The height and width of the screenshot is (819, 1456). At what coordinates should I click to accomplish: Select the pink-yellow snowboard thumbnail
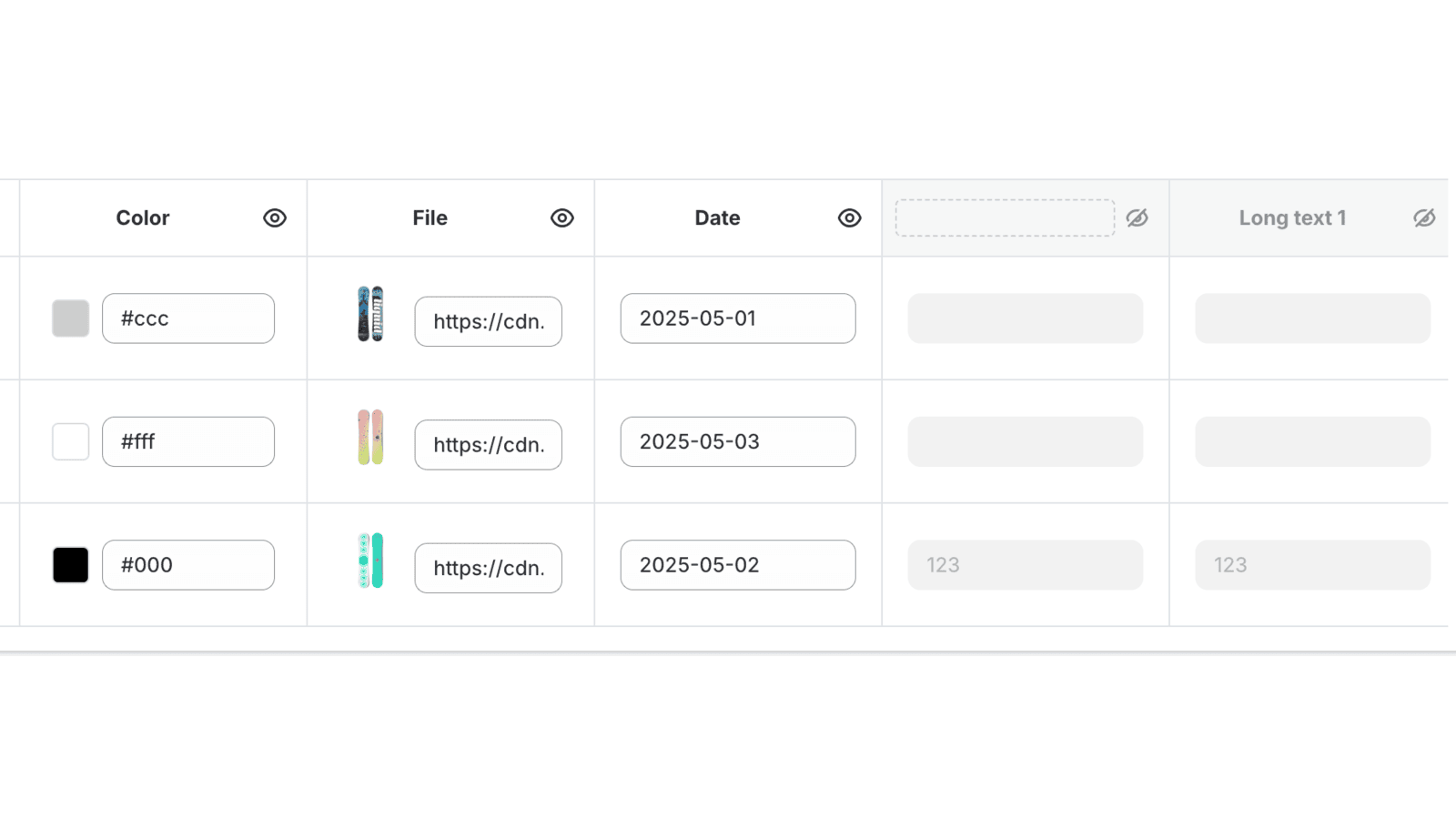tap(370, 438)
